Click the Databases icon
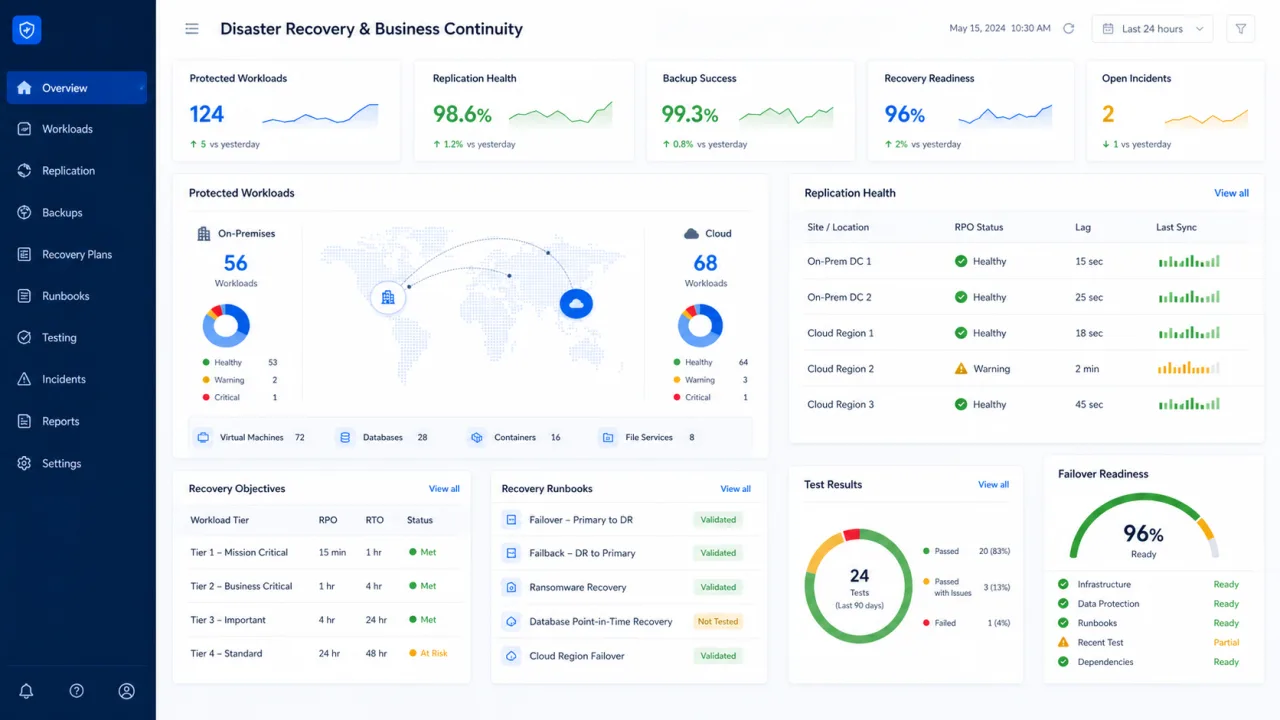1280x720 pixels. coord(346,437)
